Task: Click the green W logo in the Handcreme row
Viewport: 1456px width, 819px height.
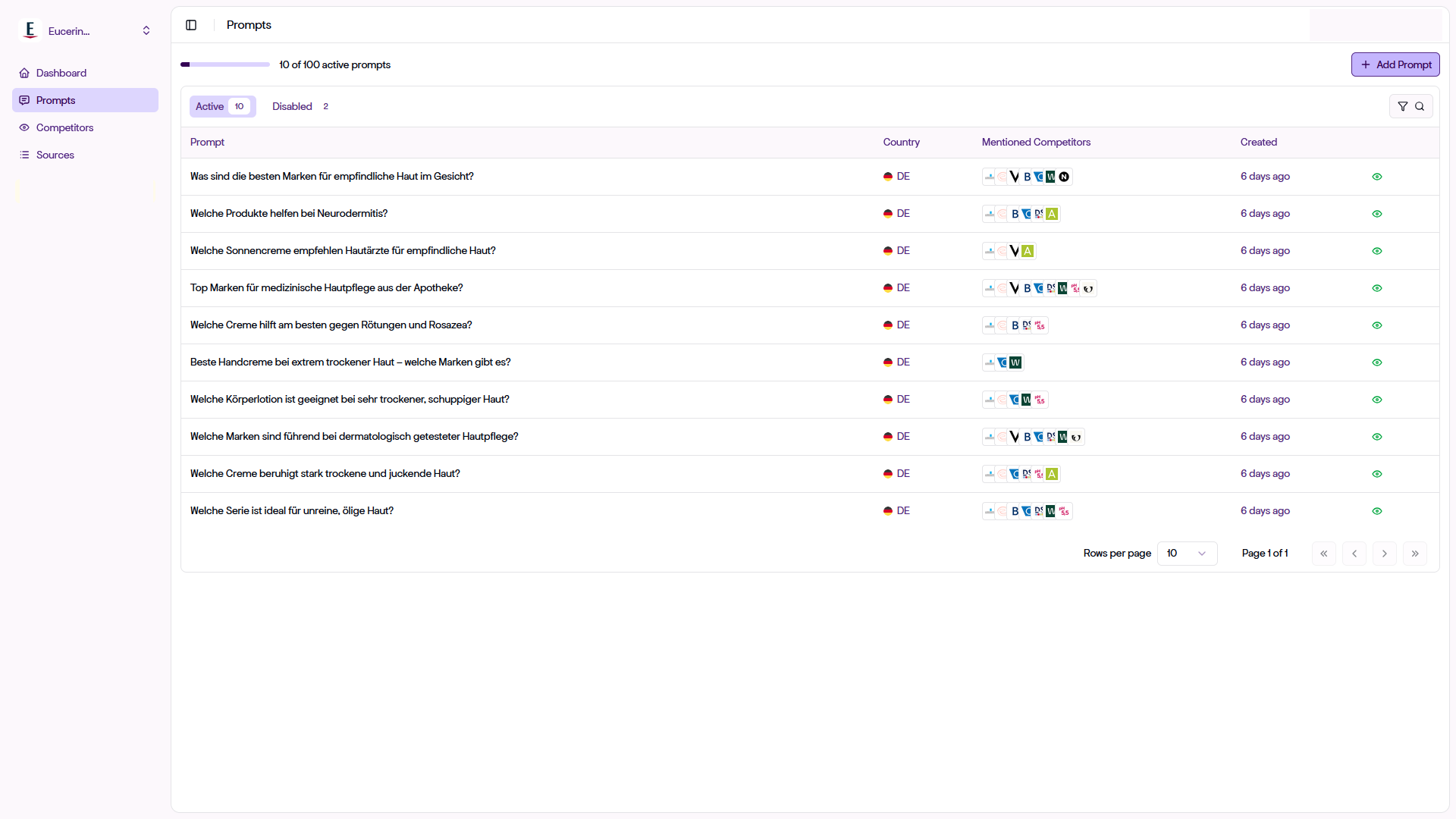Action: (x=1015, y=362)
